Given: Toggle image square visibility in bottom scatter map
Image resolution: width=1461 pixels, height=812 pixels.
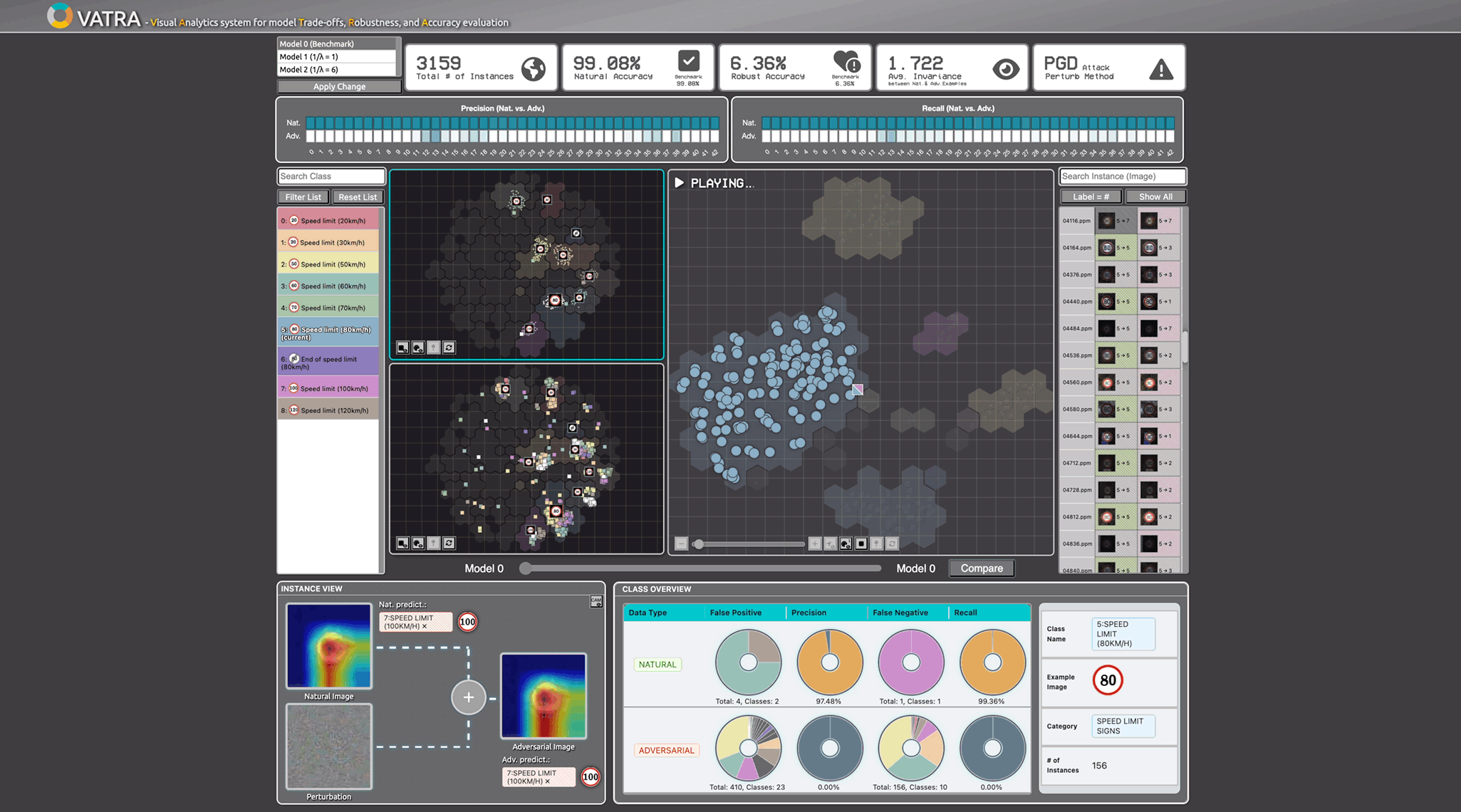Looking at the screenshot, I should [402, 543].
